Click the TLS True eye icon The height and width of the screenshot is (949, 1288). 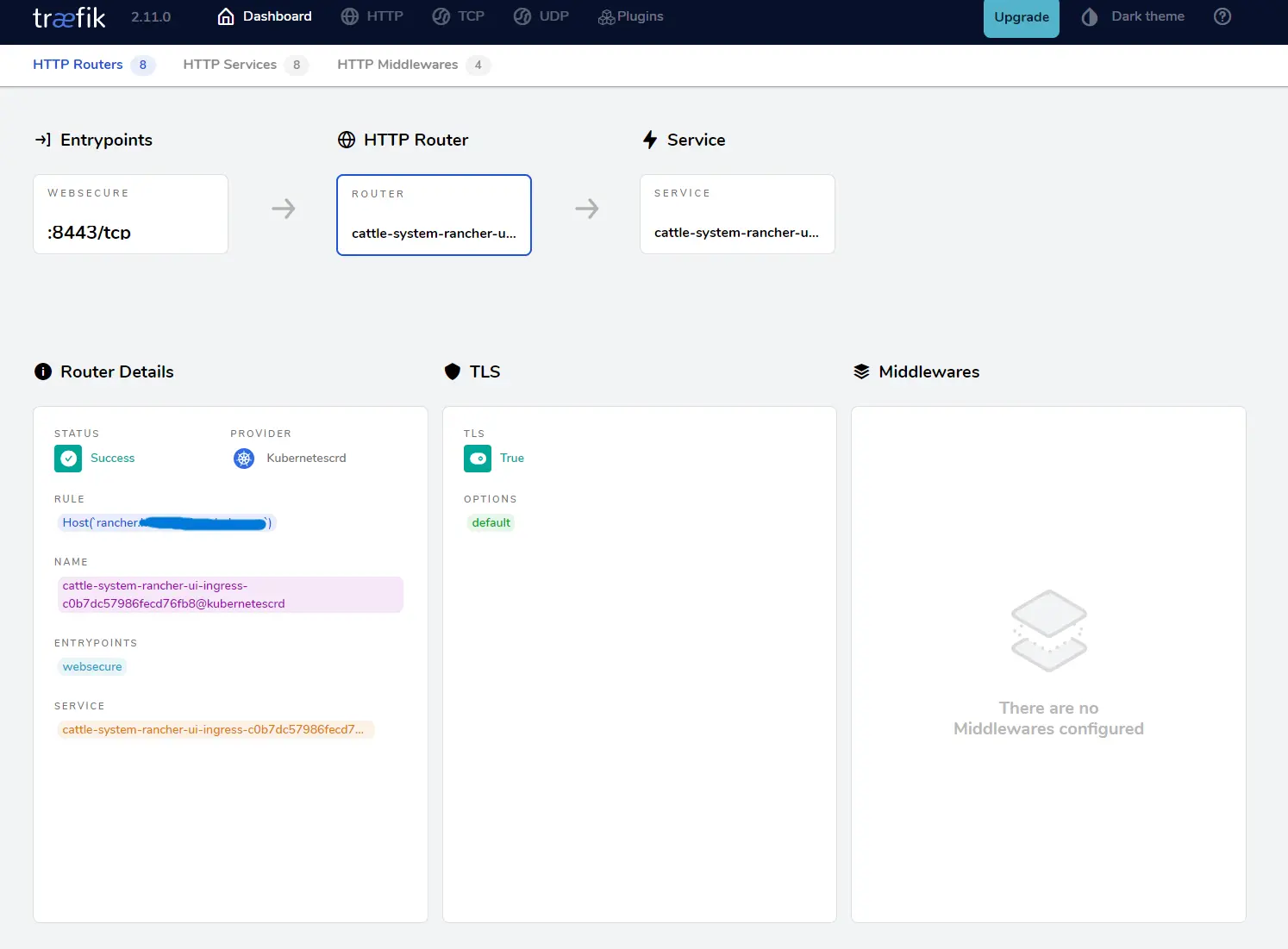(x=478, y=459)
